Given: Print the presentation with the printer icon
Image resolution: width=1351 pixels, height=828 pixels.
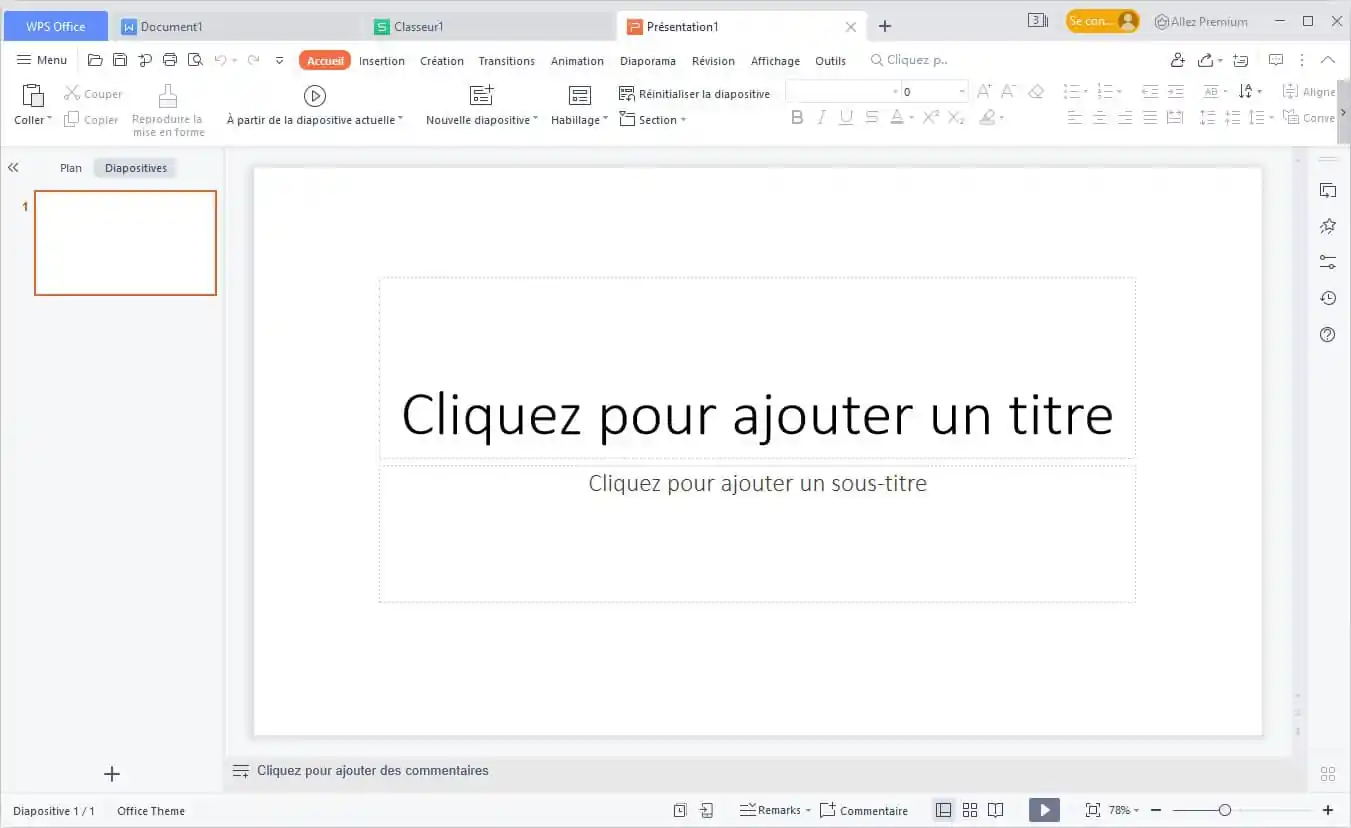Looking at the screenshot, I should click(170, 60).
